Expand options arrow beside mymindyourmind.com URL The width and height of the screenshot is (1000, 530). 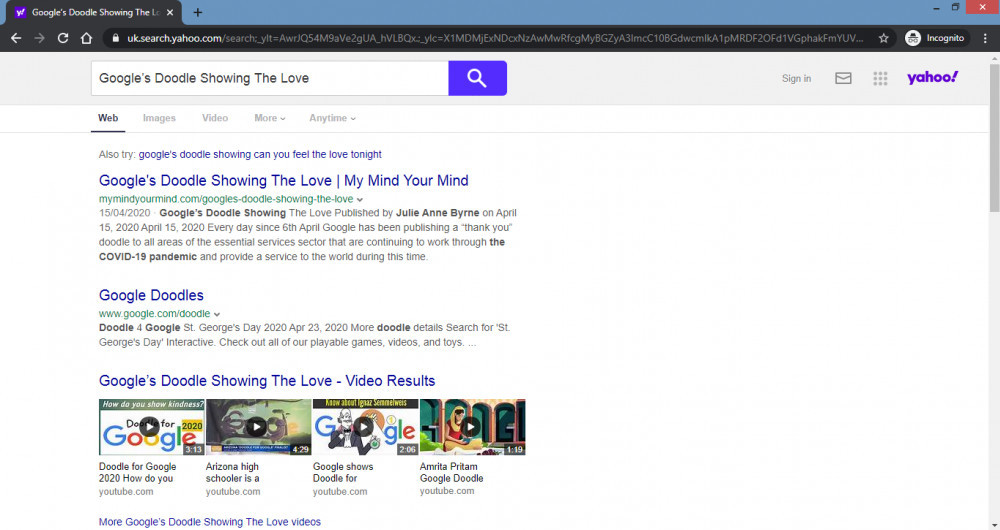coord(360,200)
